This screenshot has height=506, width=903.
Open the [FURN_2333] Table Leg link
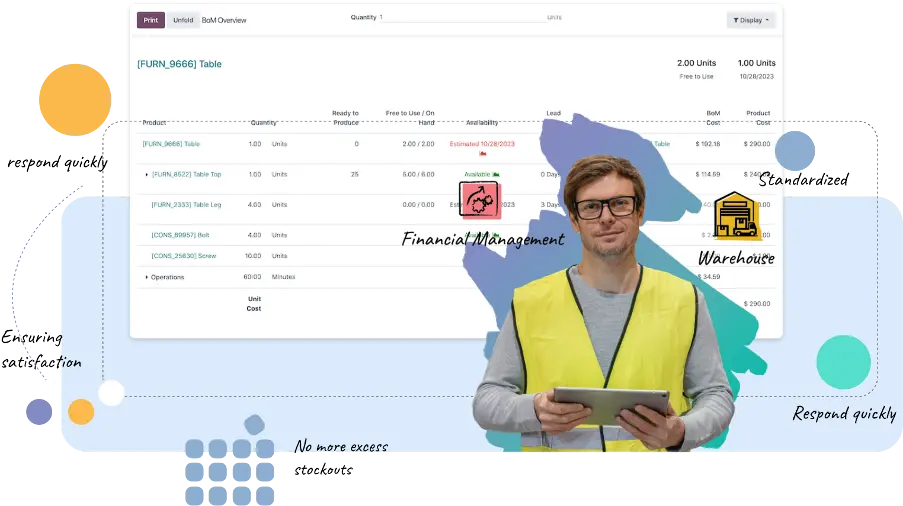tap(186, 205)
